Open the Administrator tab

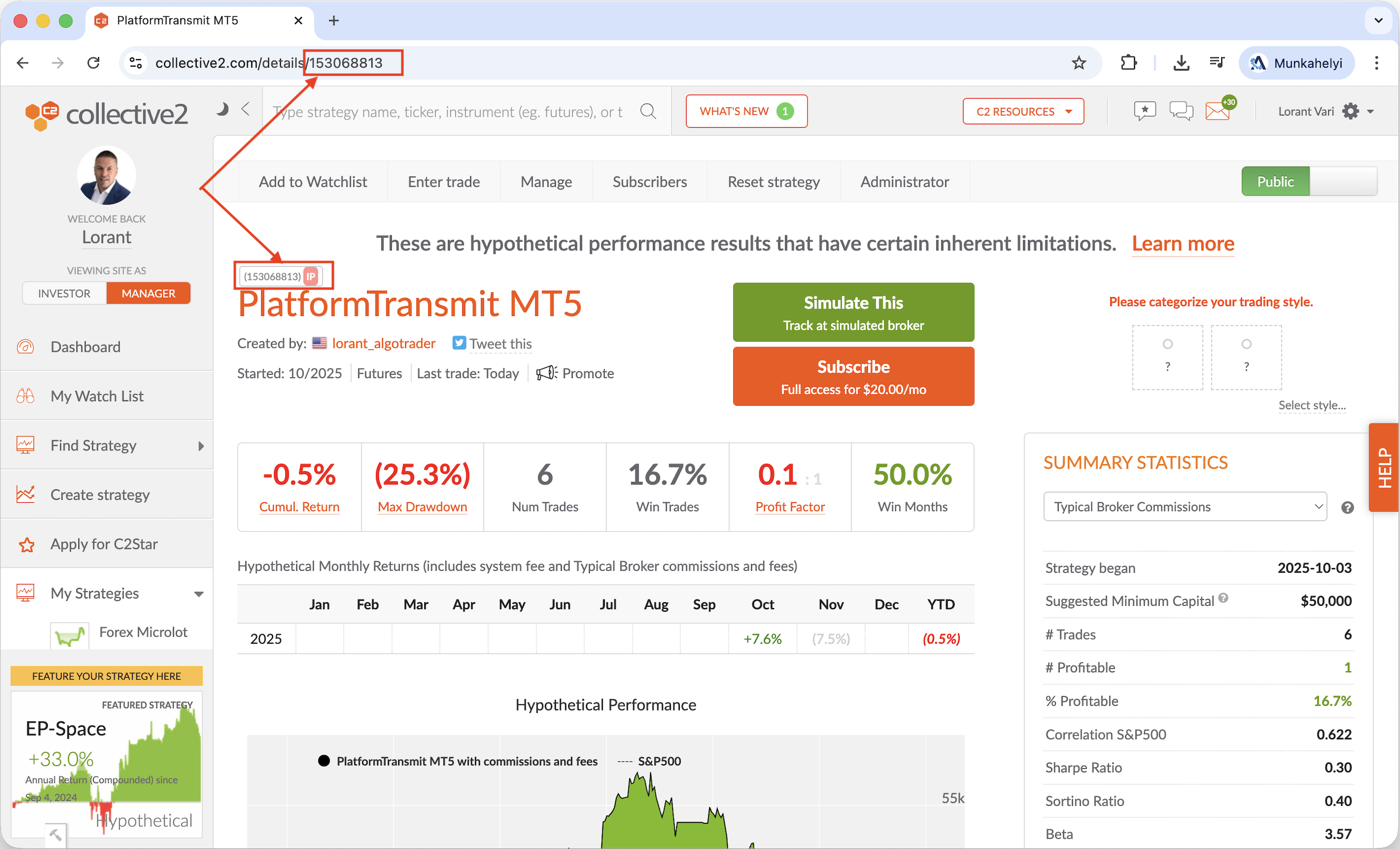pos(905,182)
